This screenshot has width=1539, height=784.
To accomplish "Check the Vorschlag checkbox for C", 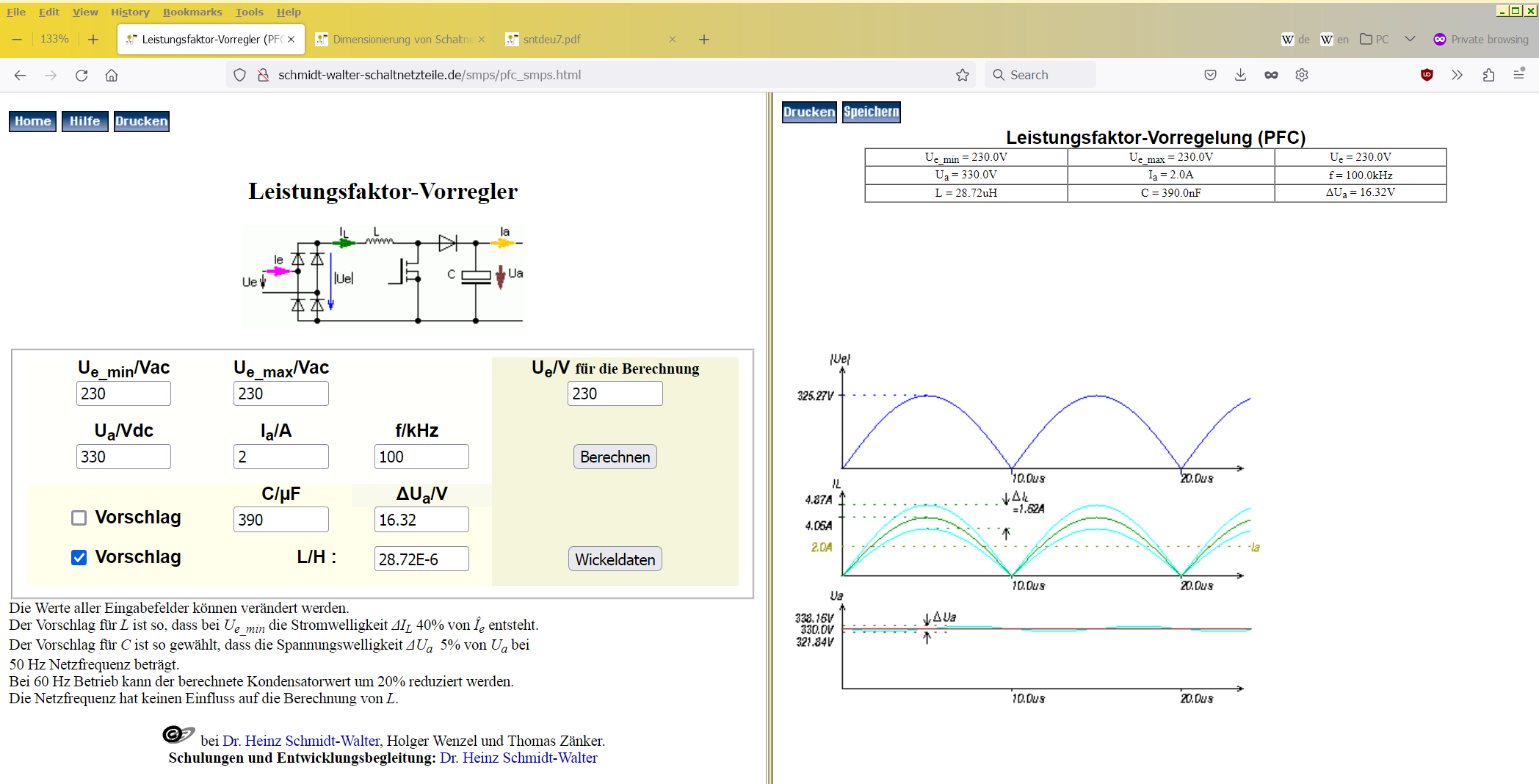I will tap(79, 518).
